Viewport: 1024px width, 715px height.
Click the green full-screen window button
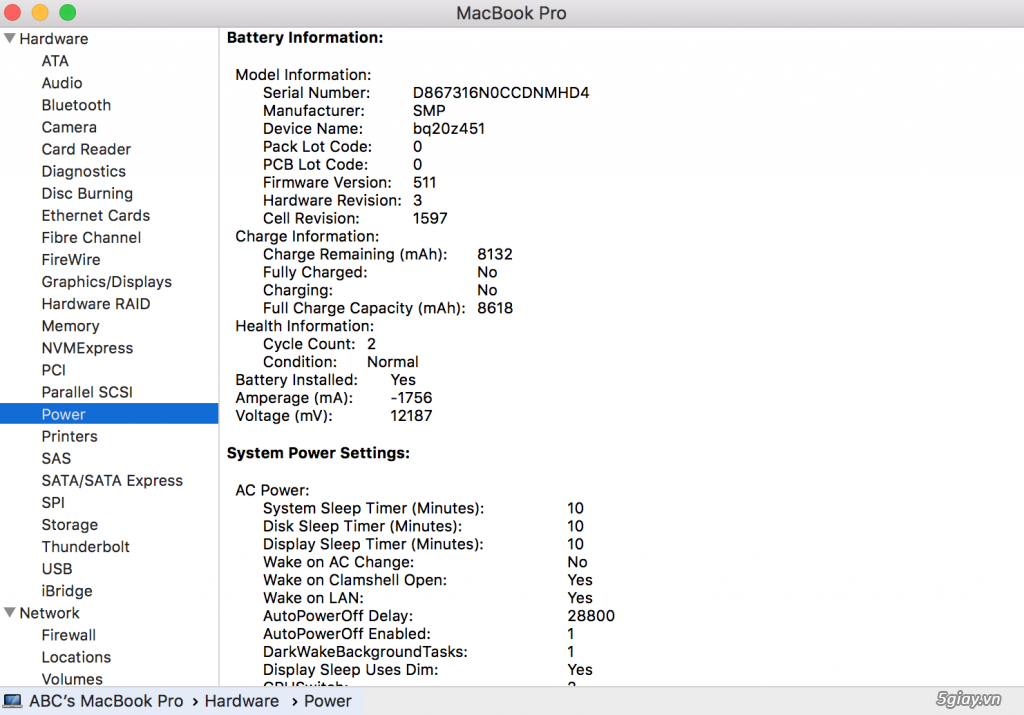(67, 13)
